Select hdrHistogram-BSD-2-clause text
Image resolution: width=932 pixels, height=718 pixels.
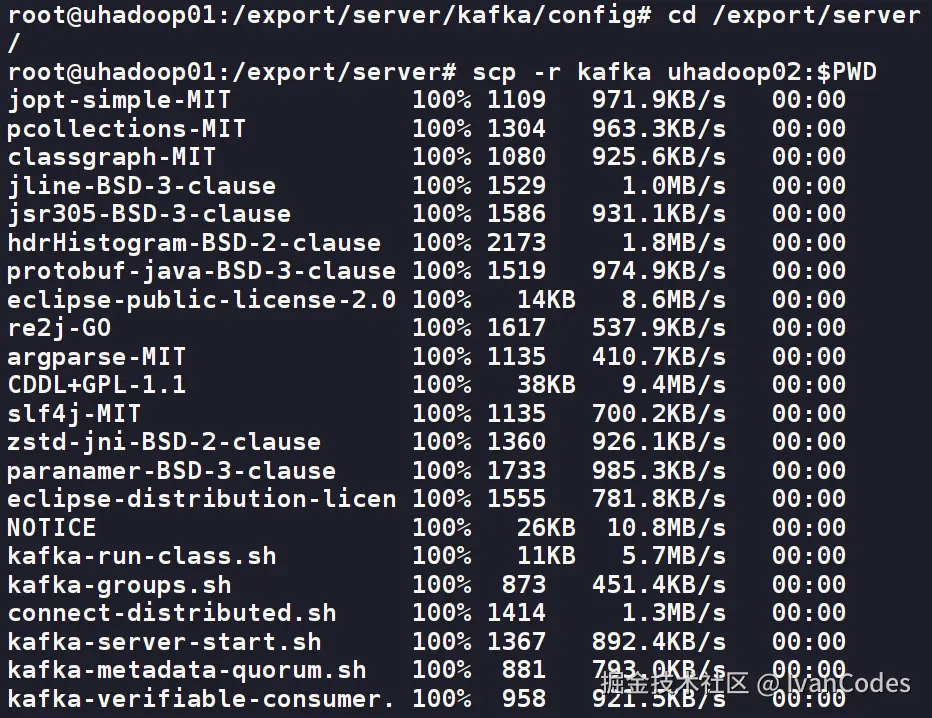point(193,243)
